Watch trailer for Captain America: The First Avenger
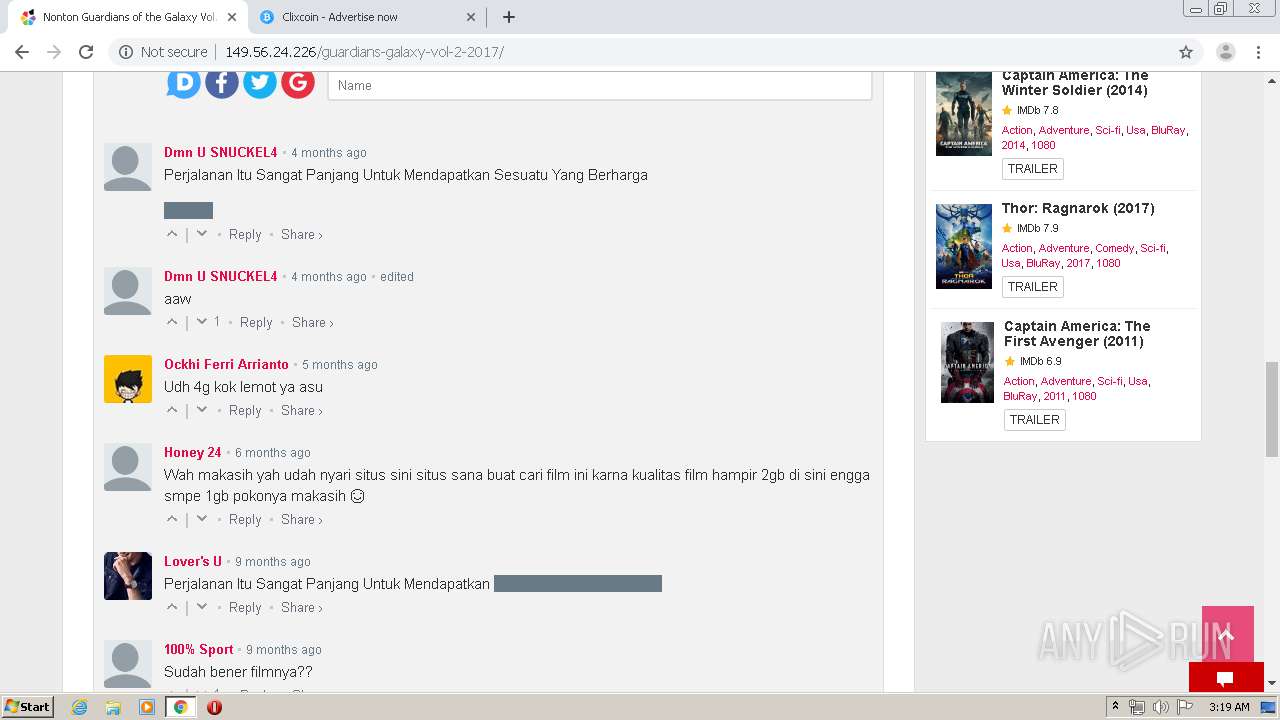 pos(1035,420)
